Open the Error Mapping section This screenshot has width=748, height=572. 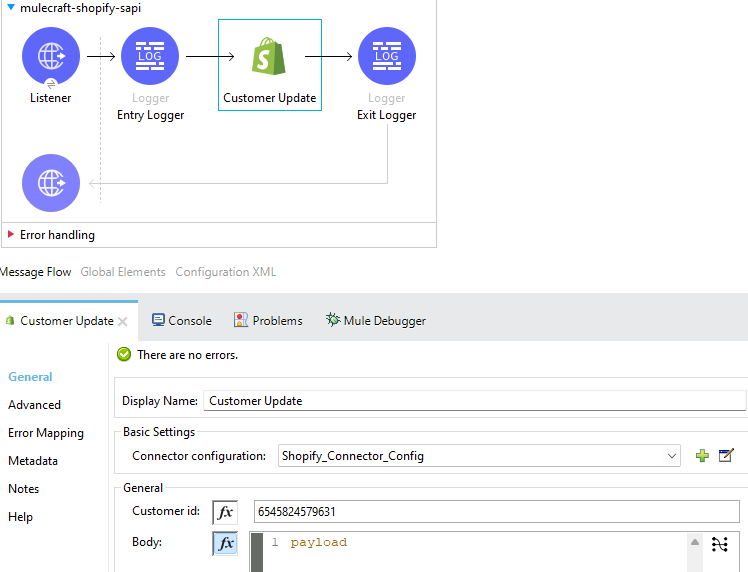(x=46, y=433)
